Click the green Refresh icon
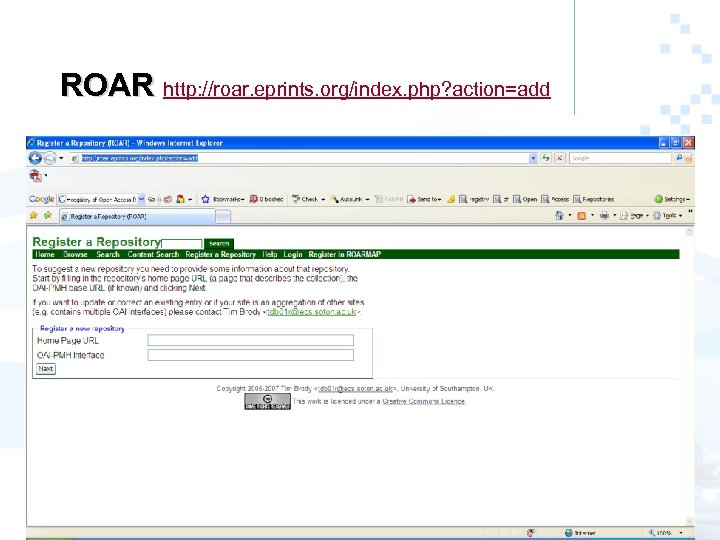 (x=546, y=158)
